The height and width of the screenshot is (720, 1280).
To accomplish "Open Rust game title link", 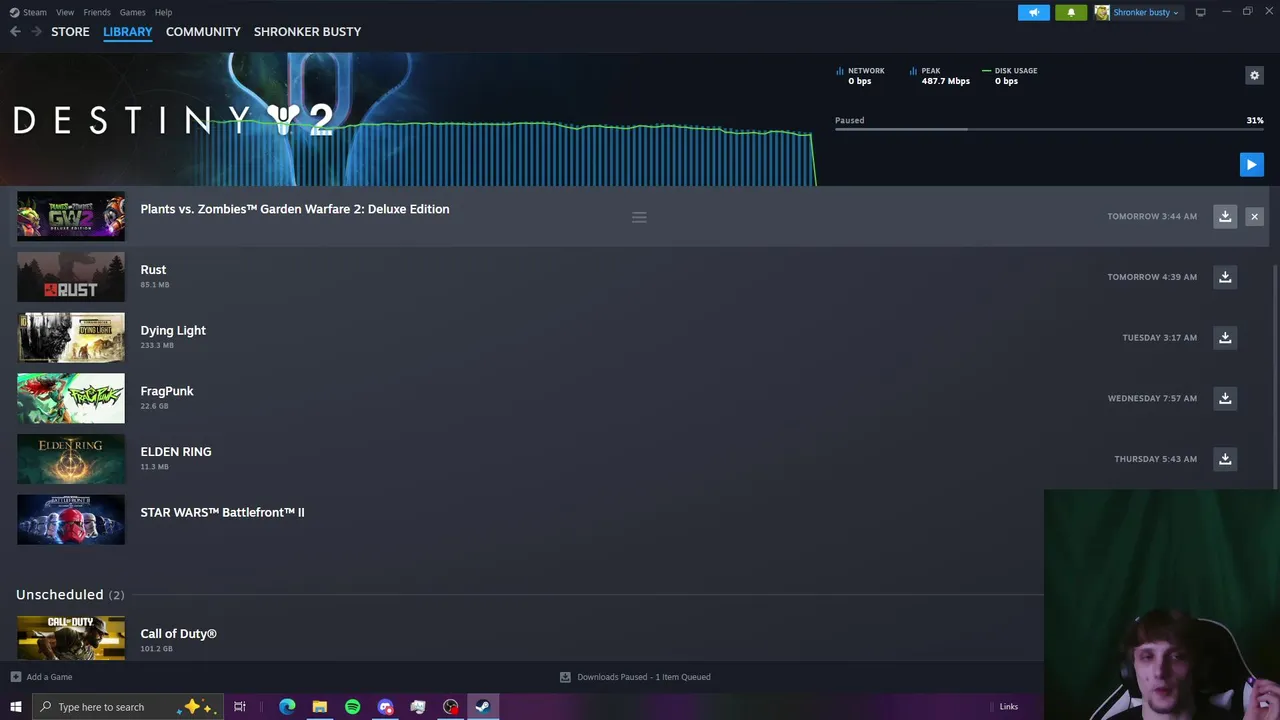I will click(153, 270).
